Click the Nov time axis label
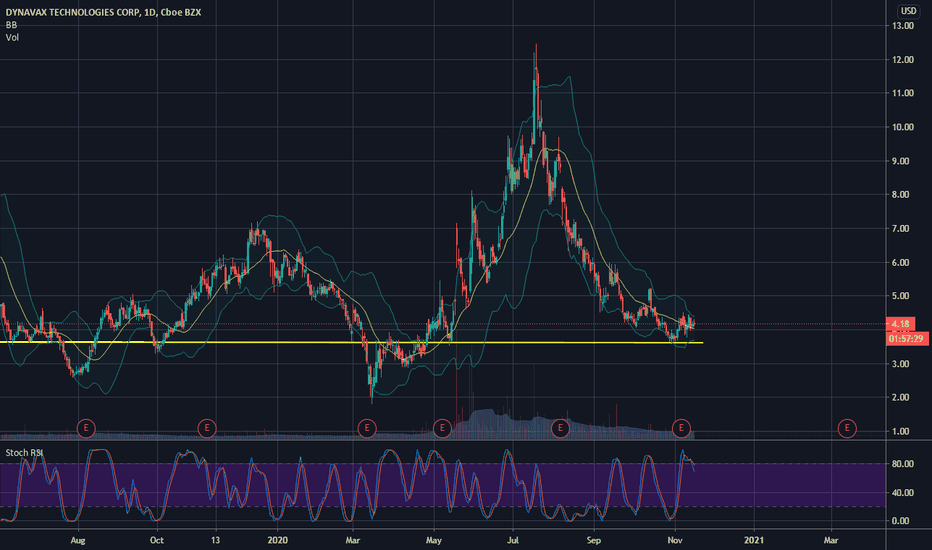The image size is (932, 550). tap(675, 540)
